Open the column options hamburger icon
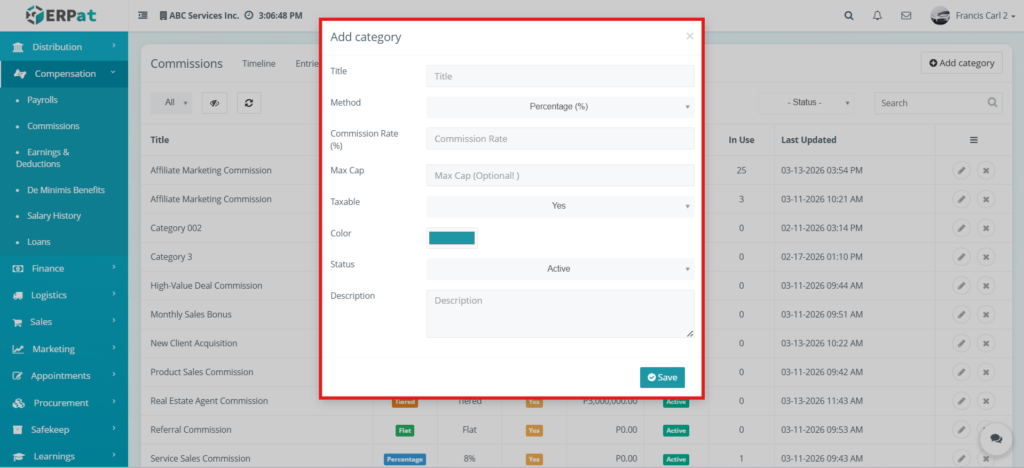Viewport: 1024px width, 468px height. click(973, 140)
